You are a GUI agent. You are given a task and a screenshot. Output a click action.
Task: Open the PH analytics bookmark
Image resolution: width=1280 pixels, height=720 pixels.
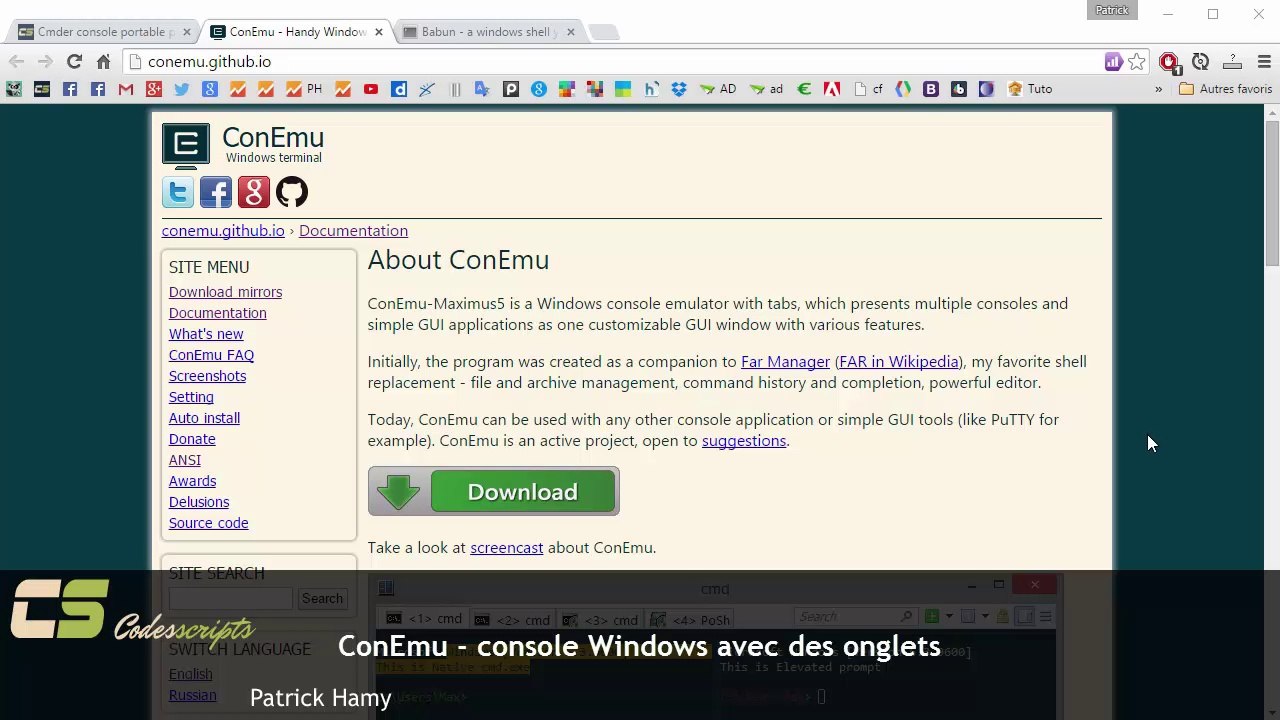tap(304, 89)
